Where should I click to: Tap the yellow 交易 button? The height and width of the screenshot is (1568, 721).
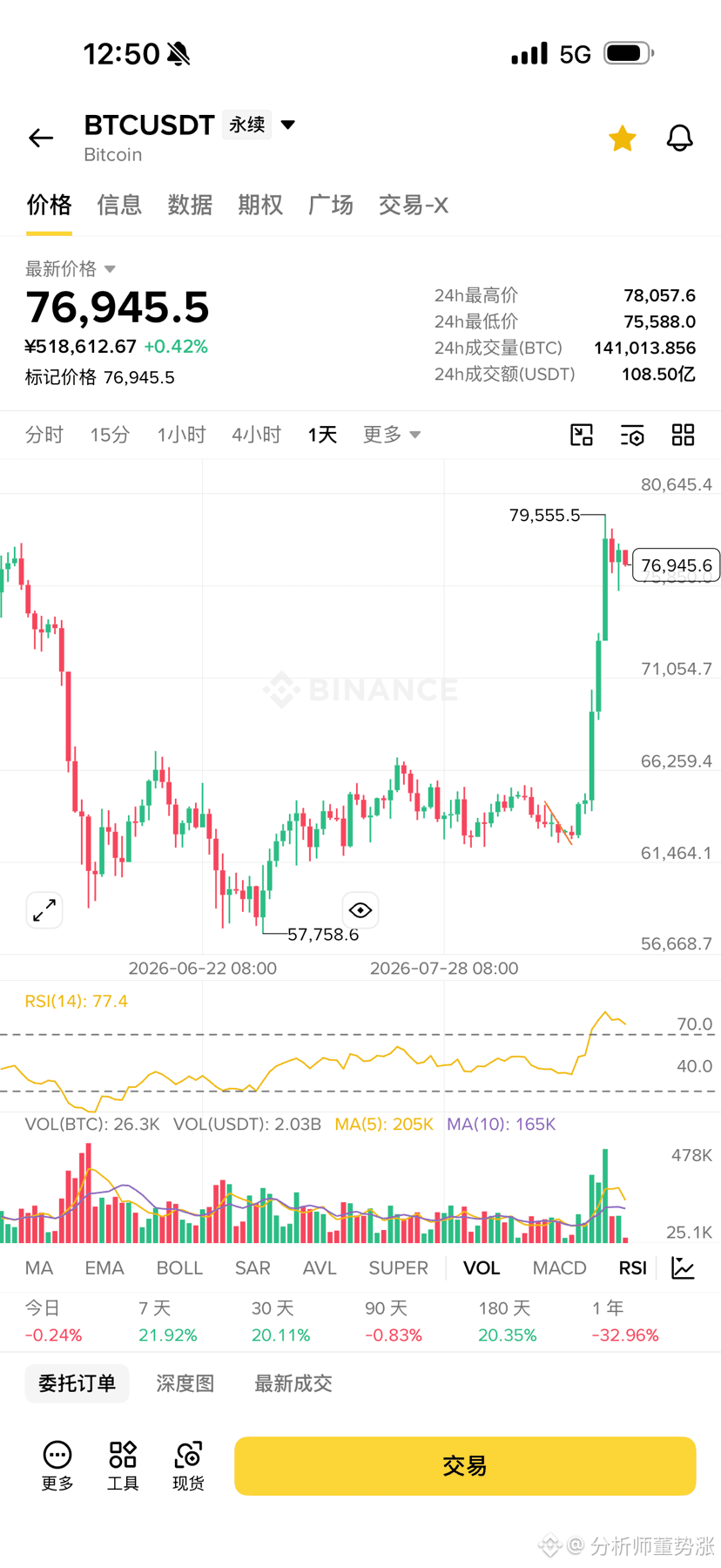[x=465, y=1466]
